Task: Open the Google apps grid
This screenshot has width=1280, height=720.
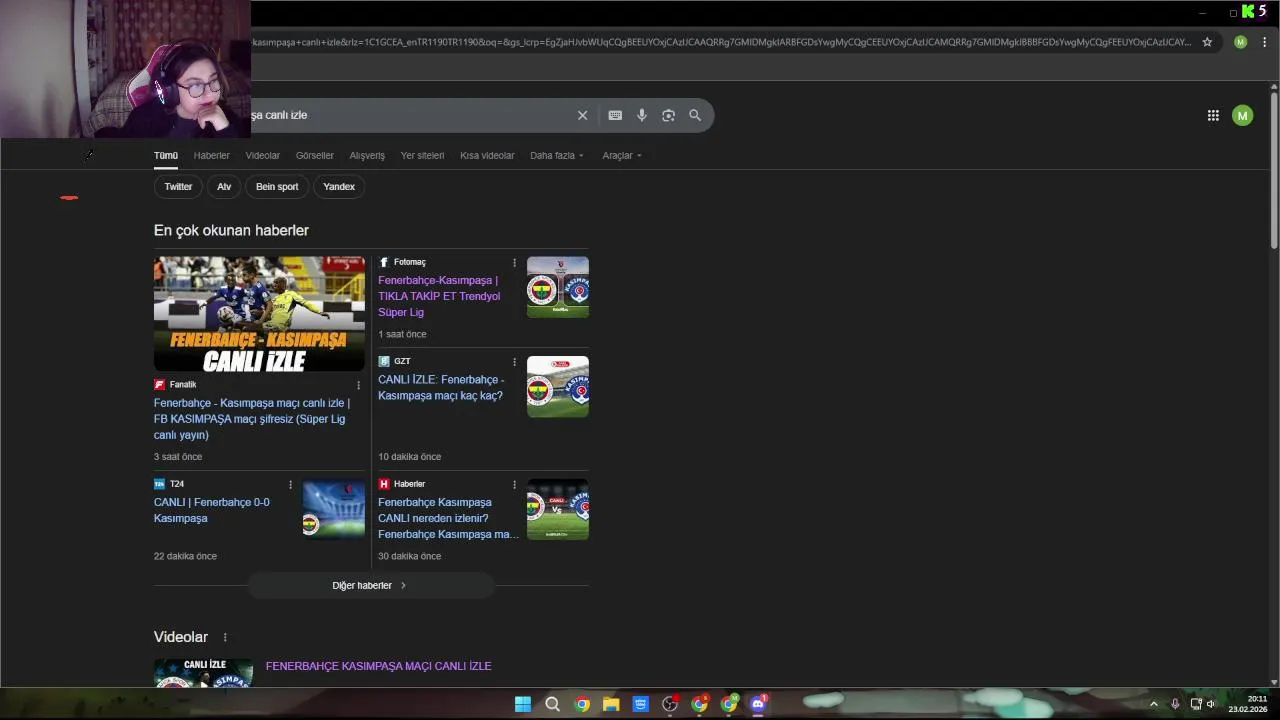Action: click(x=1213, y=115)
